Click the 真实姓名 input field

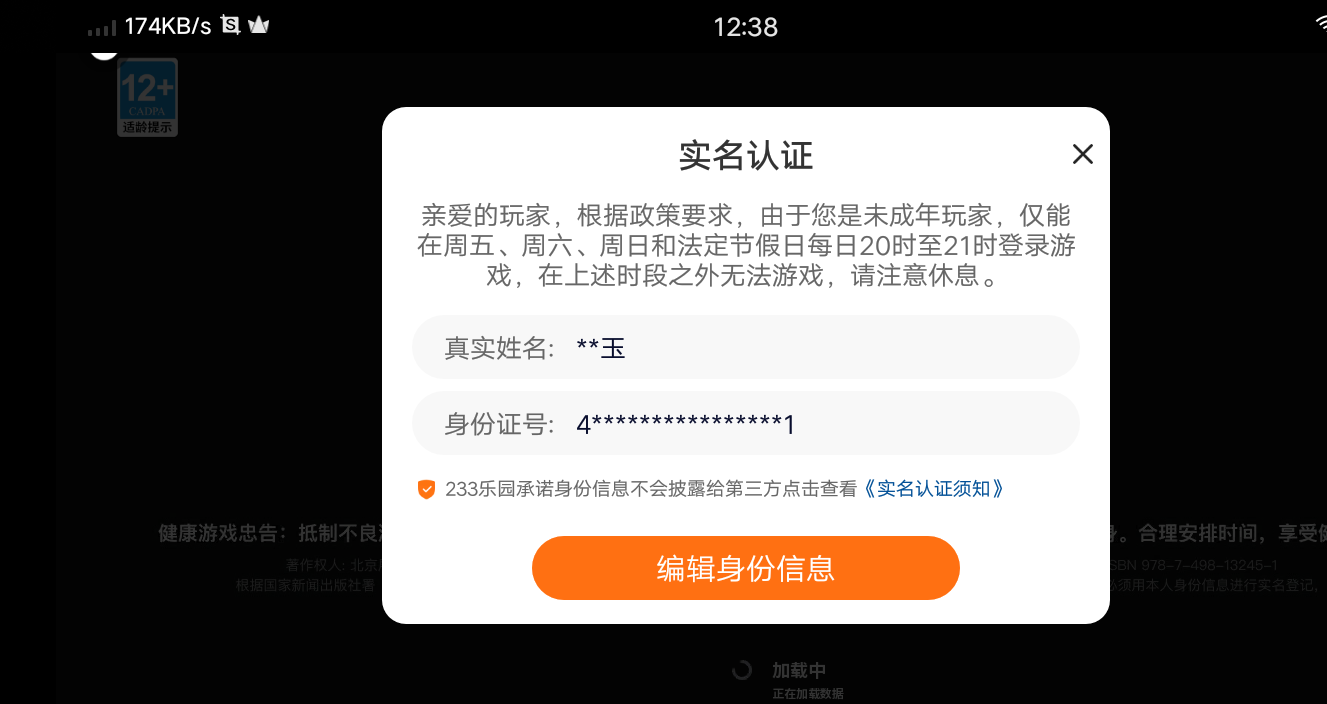[x=746, y=347]
